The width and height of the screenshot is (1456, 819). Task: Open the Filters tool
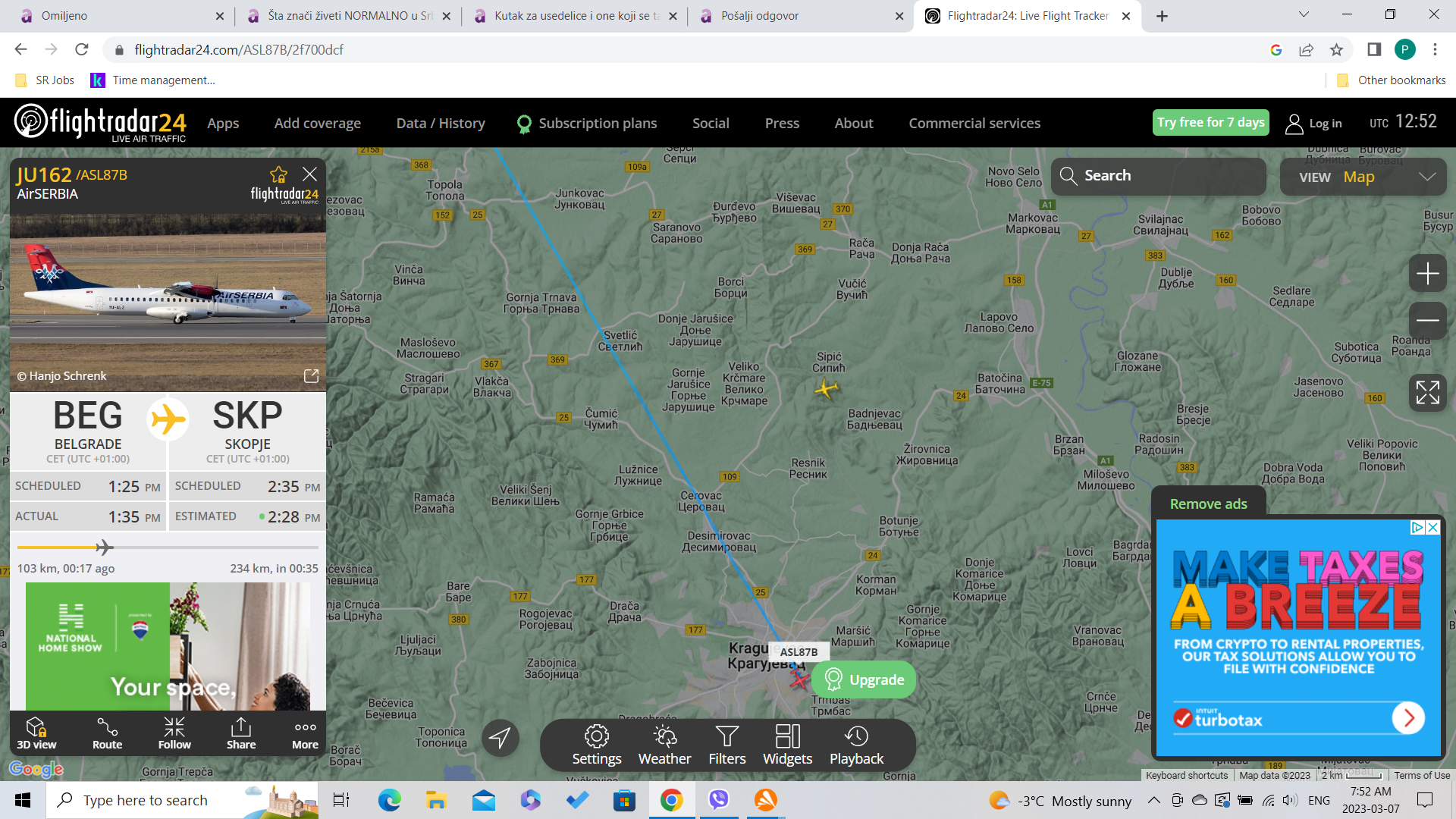tap(726, 745)
